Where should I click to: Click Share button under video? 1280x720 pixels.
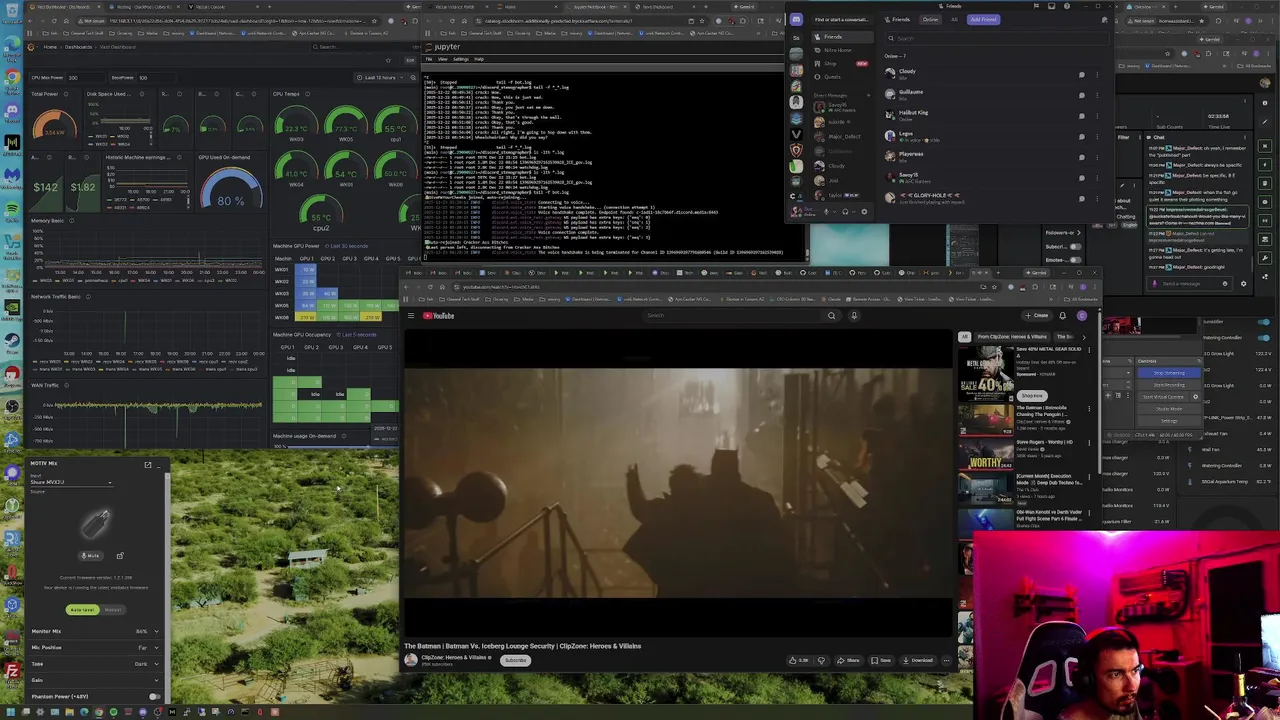pos(849,660)
